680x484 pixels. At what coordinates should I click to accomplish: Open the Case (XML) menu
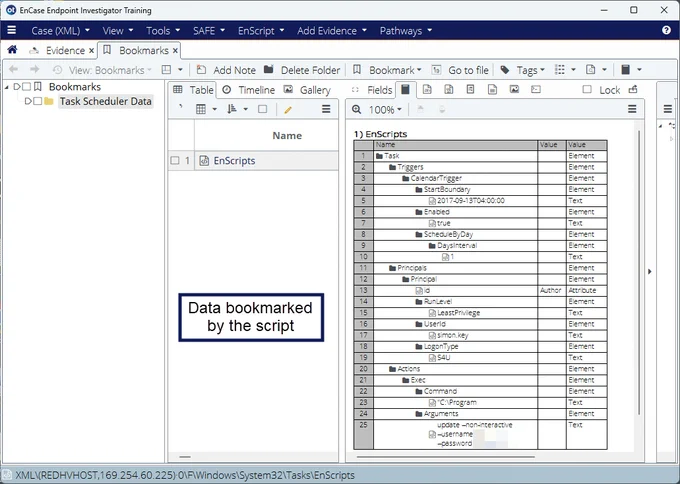coord(60,31)
